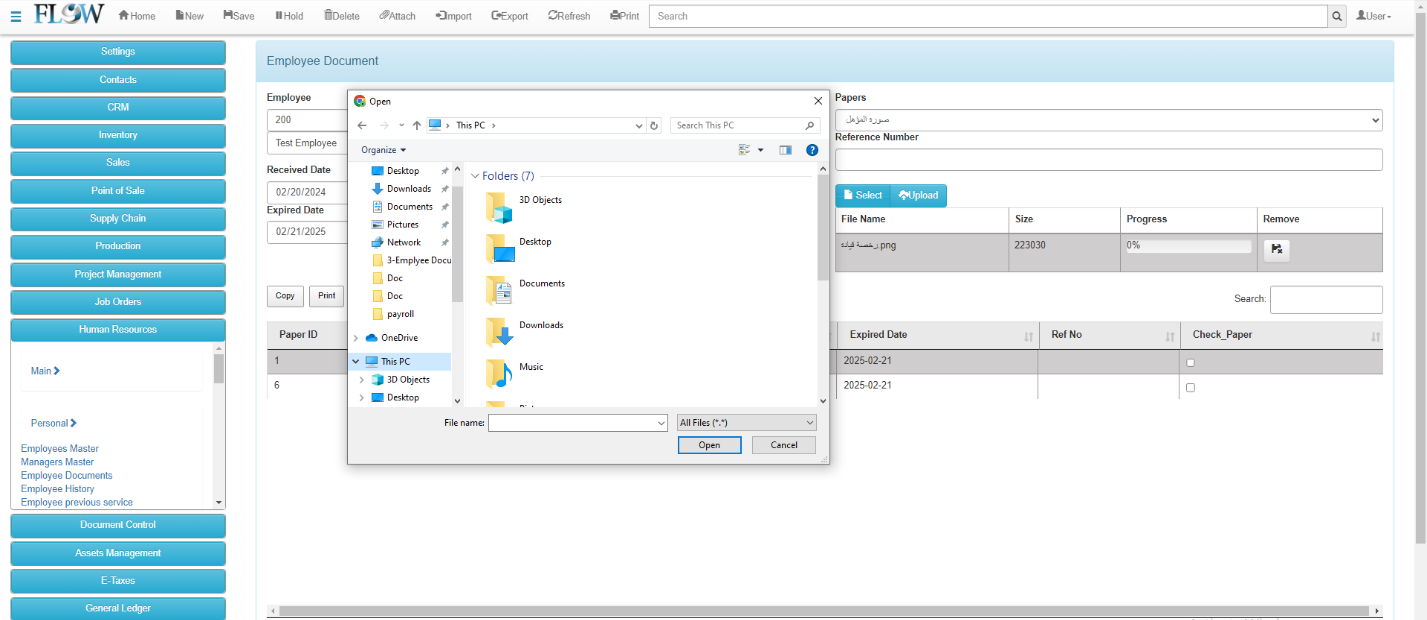Tick the Check_Paper checkbox for paper 6

click(1190, 387)
